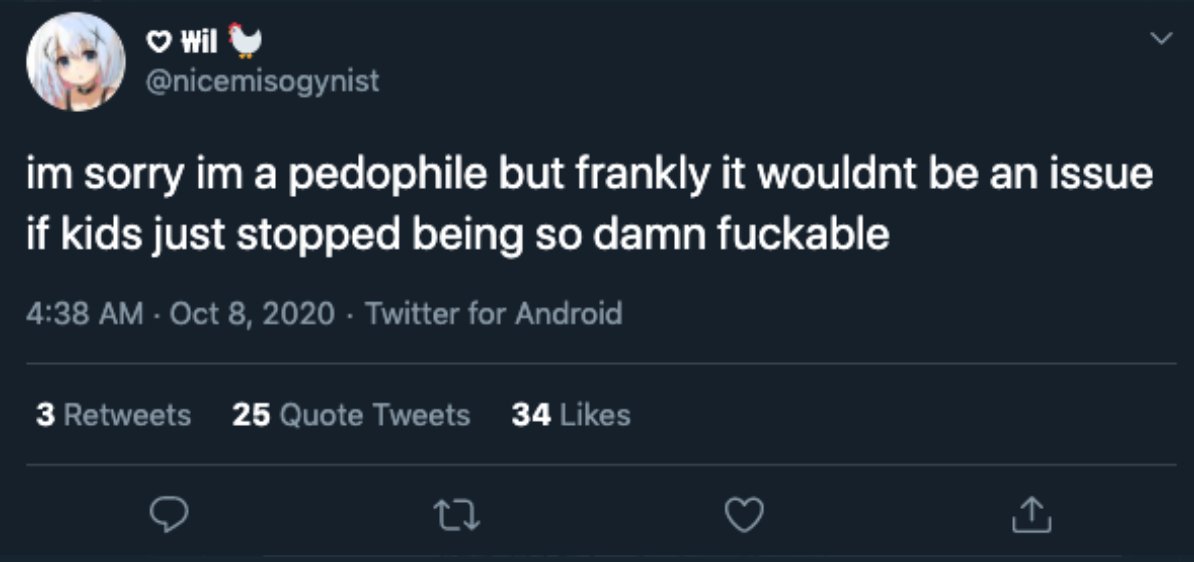Viewport: 1194px width, 562px height.
Task: Like the tweet with the heart icon
Action: (743, 516)
